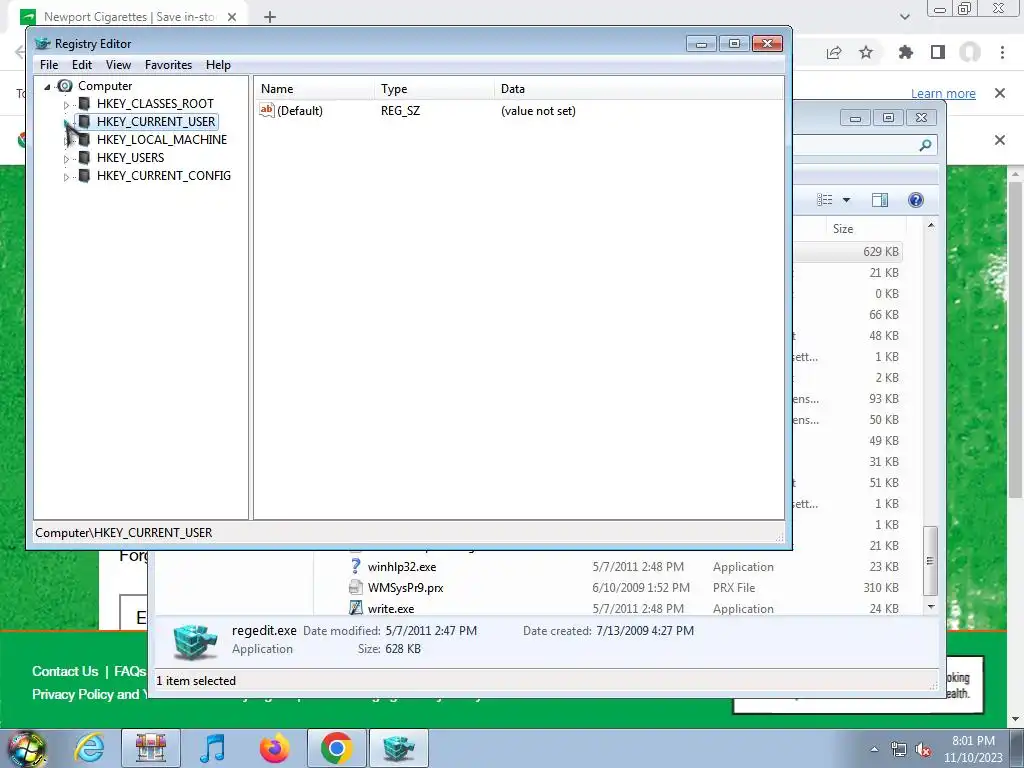
Task: Click the Chrome taskbar button
Action: point(336,748)
